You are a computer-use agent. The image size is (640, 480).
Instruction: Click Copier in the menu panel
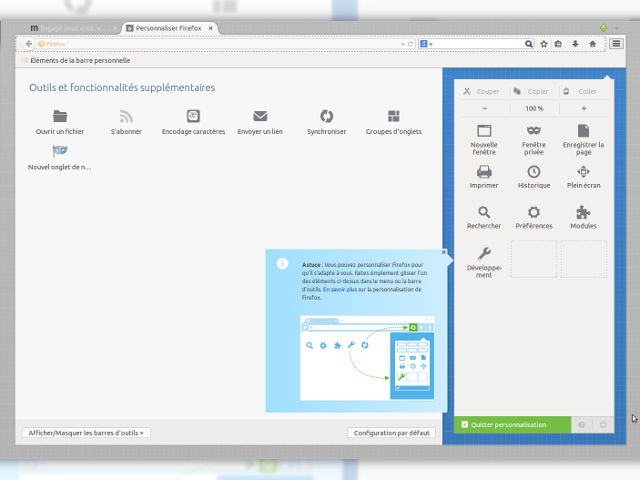531,91
